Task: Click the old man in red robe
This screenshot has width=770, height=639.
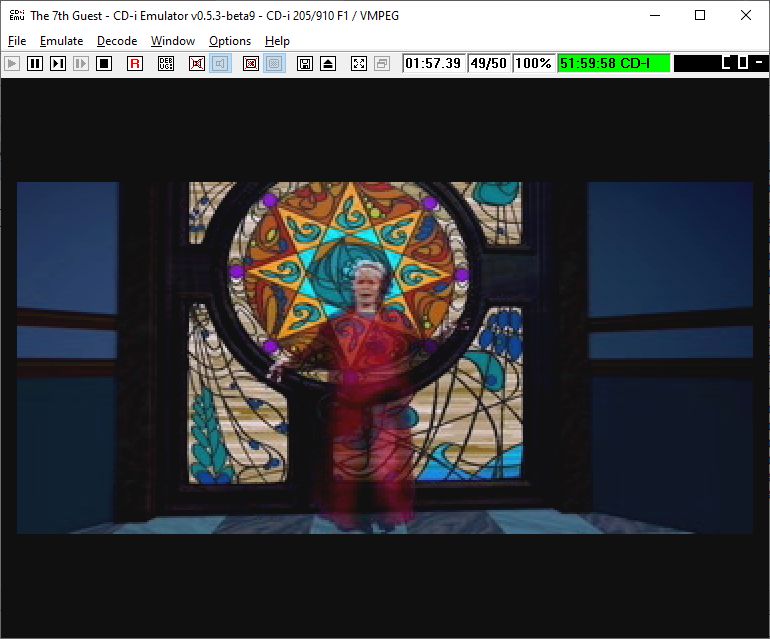Action: pos(366,393)
